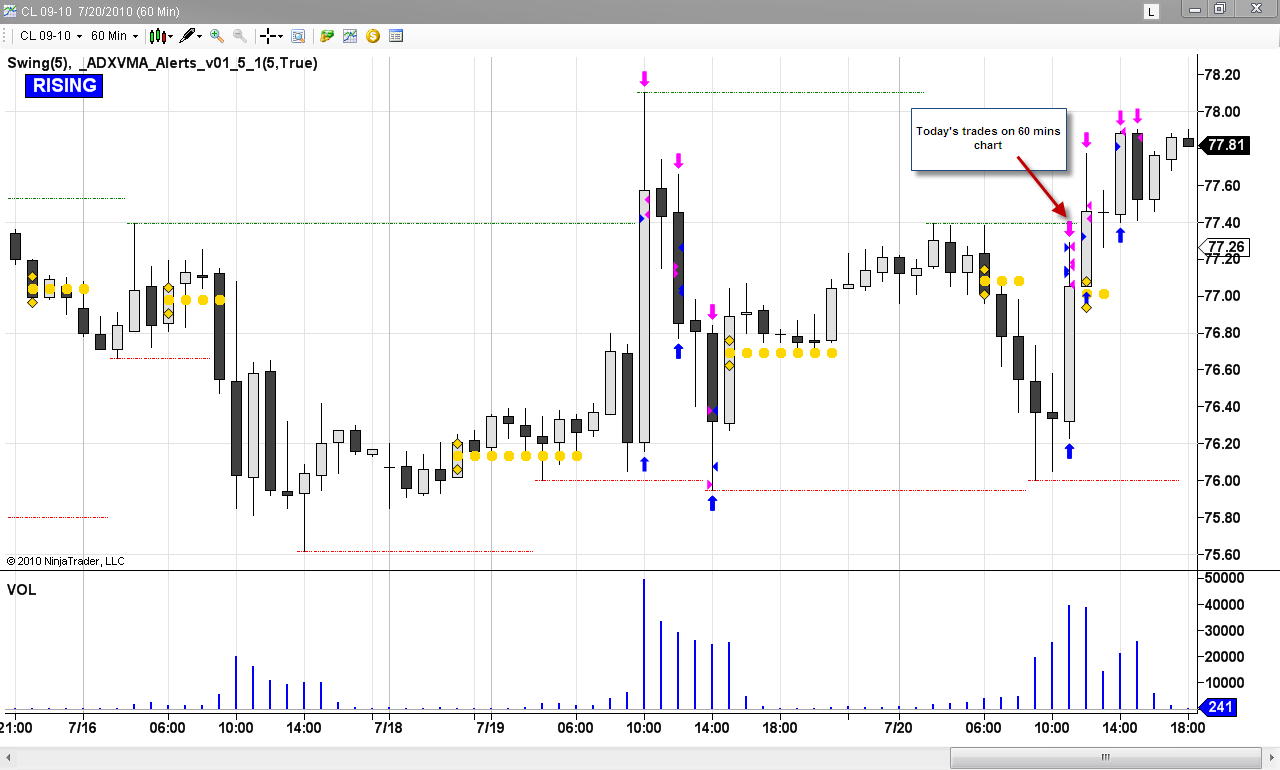Select the 241 volume marker
1280x770 pixels.
pos(1218,708)
